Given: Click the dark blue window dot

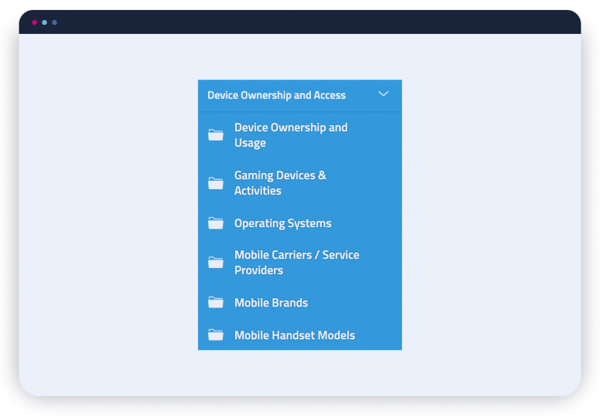Looking at the screenshot, I should [54, 23].
